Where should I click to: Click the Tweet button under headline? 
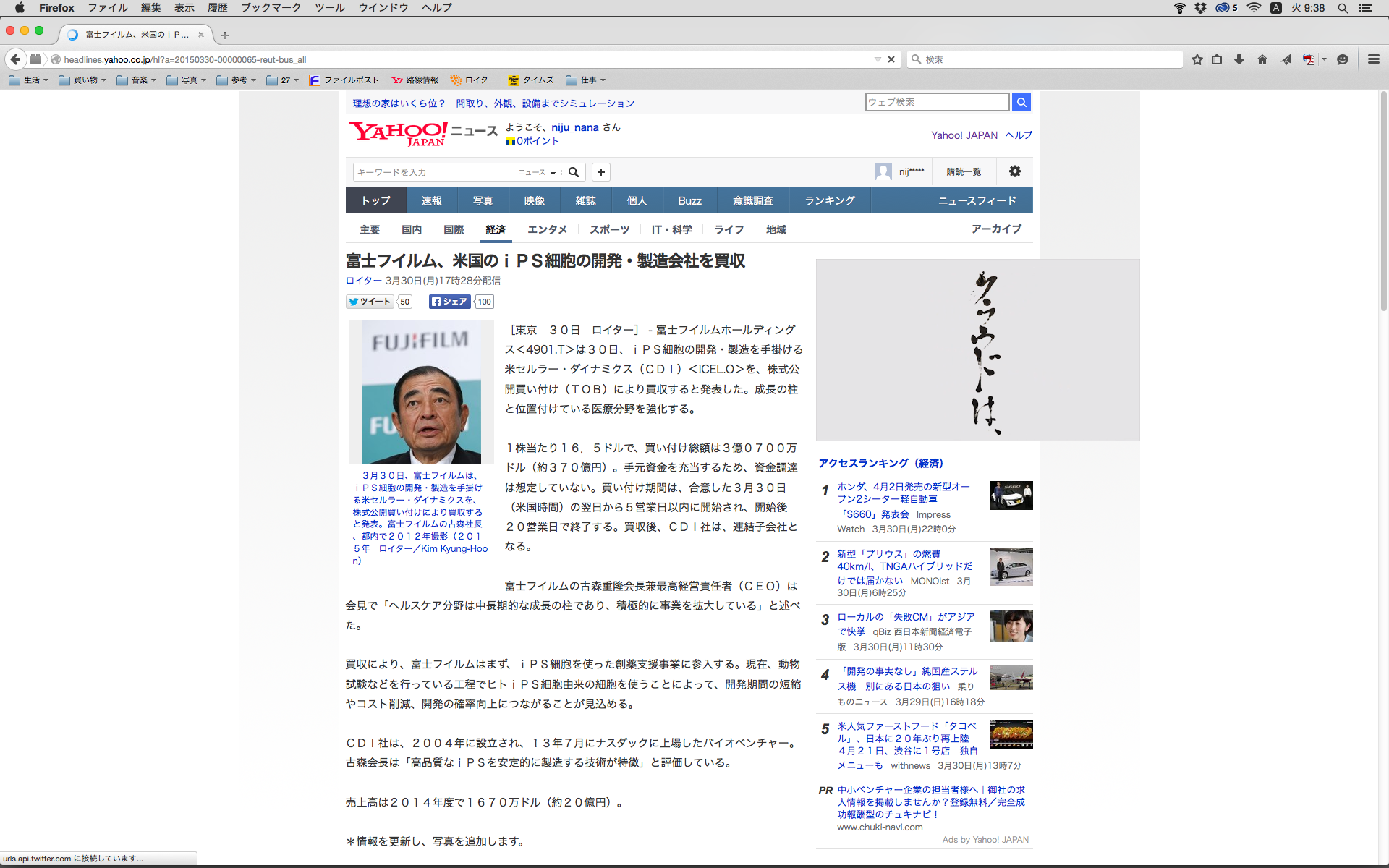[x=370, y=302]
